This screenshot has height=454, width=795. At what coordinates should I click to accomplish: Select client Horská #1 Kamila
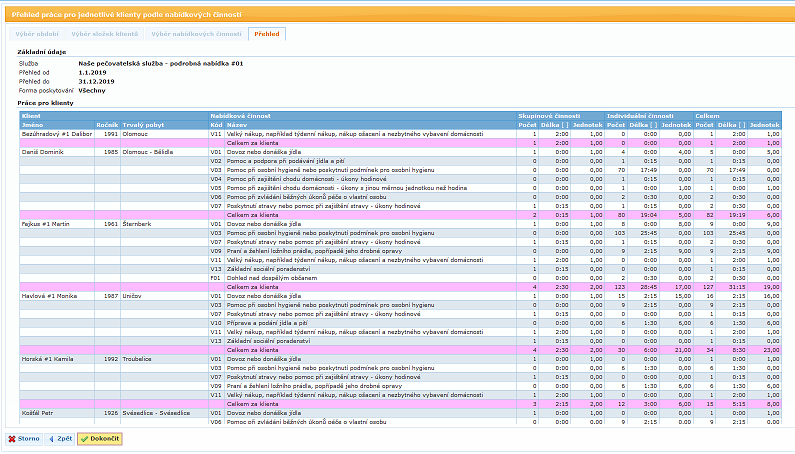click(47, 359)
